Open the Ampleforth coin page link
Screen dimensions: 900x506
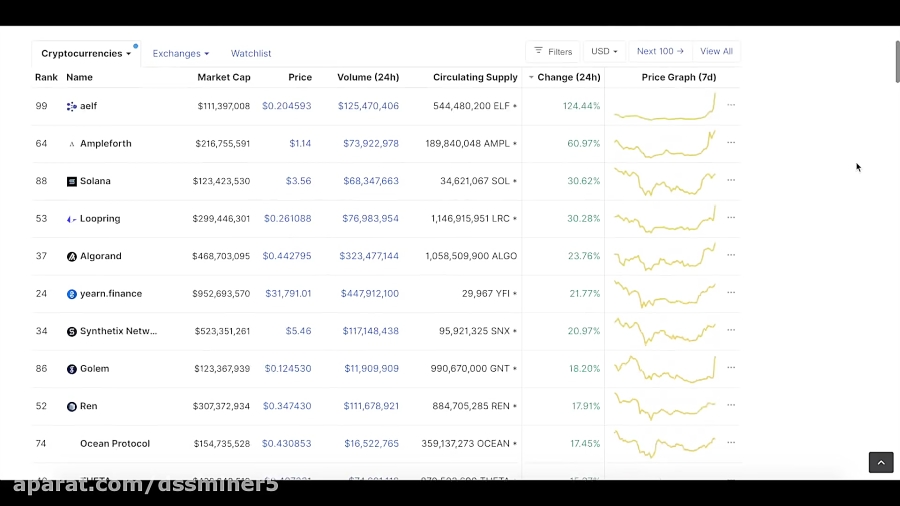tap(106, 143)
